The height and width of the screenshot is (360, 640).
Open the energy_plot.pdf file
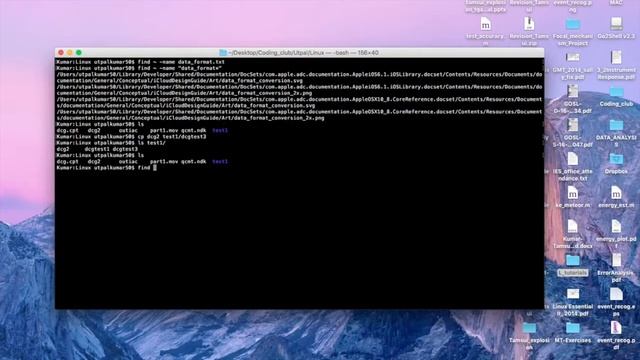616,227
